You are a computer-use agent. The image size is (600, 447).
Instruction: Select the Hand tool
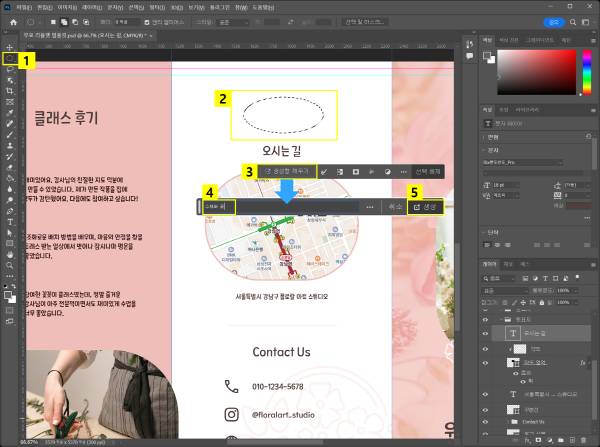tap(10, 256)
